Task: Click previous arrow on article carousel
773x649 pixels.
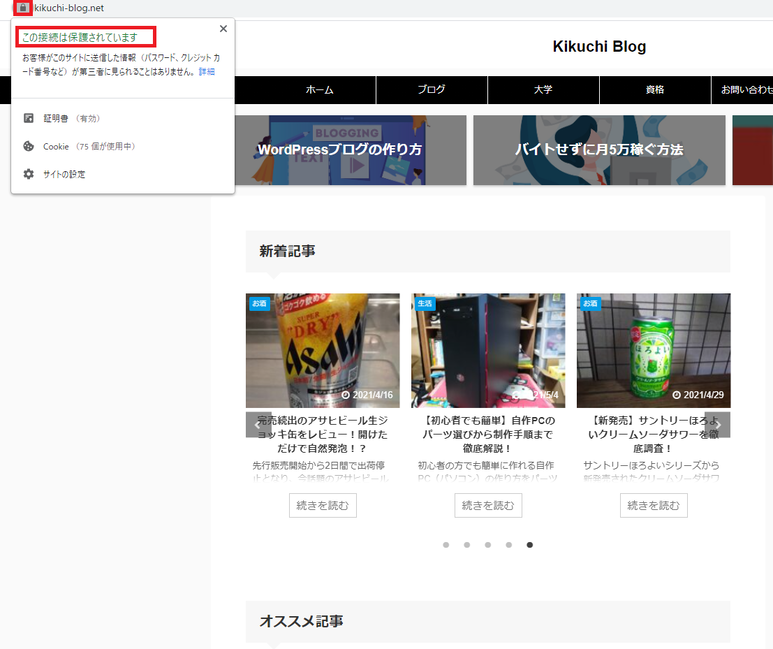Action: [258, 425]
